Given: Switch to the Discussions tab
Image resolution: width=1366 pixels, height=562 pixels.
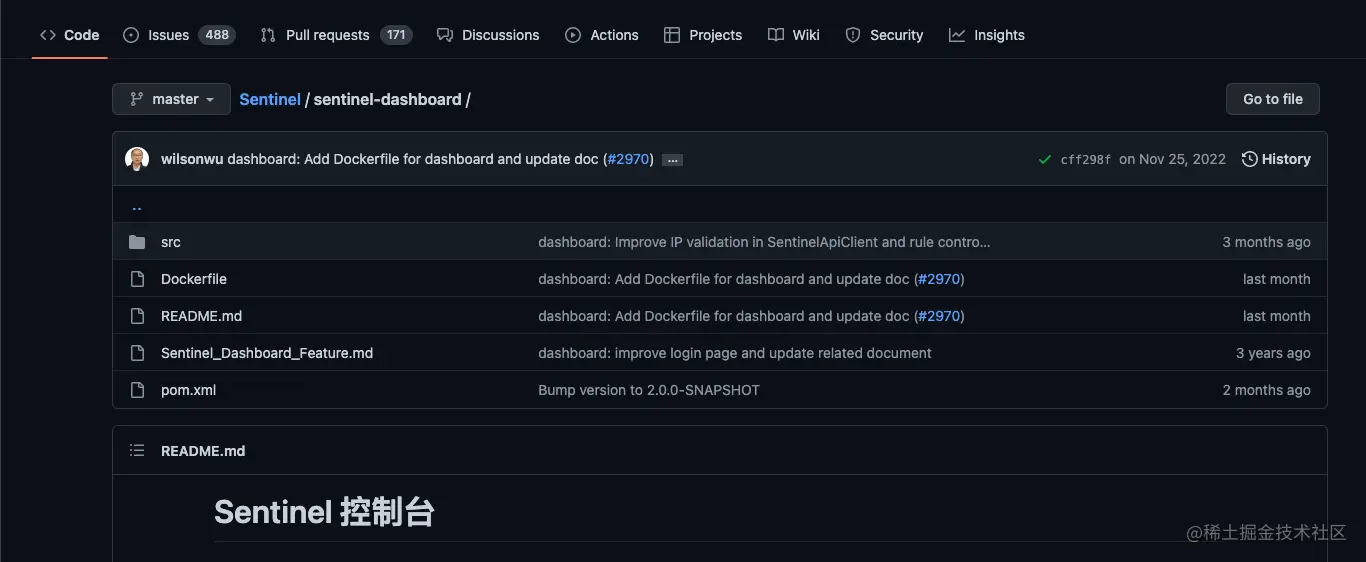Looking at the screenshot, I should (488, 35).
